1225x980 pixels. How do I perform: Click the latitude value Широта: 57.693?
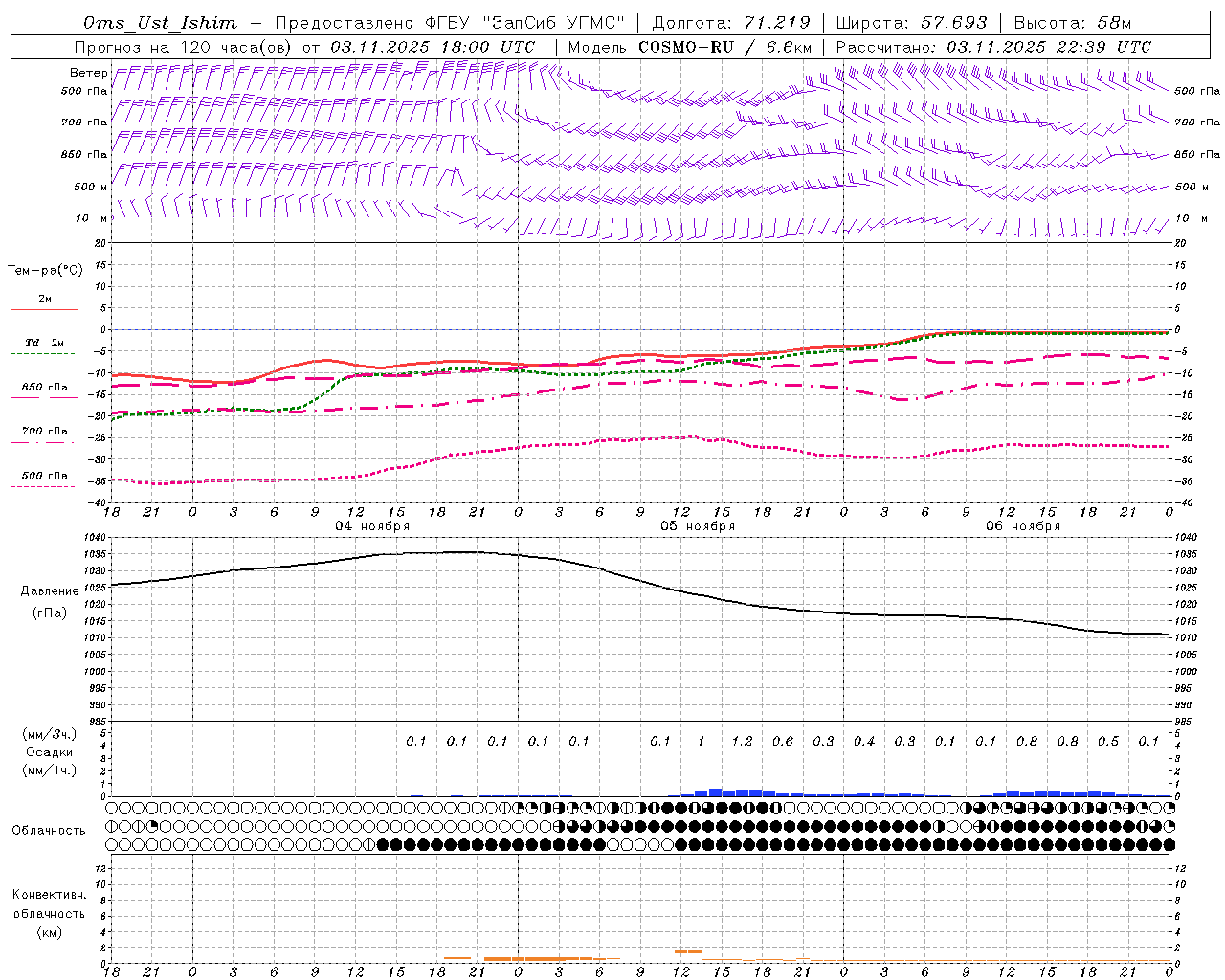[x=911, y=23]
